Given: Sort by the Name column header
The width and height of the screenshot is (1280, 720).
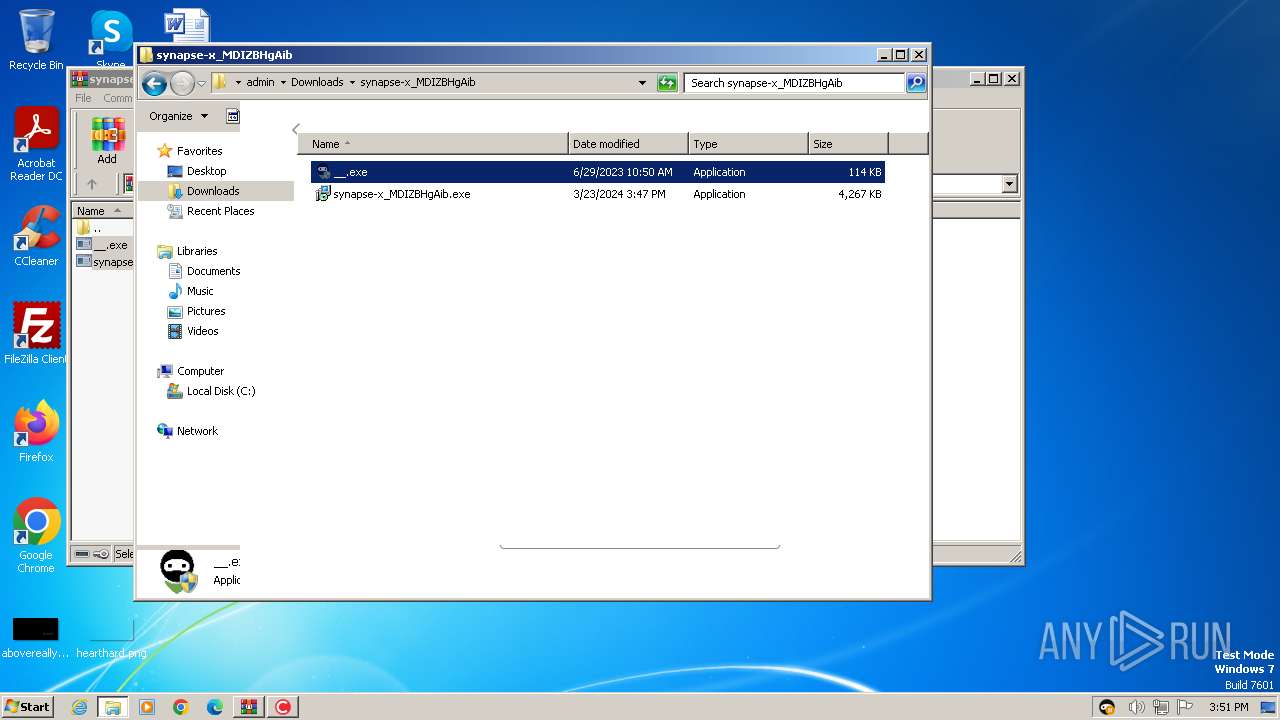Looking at the screenshot, I should [x=433, y=144].
